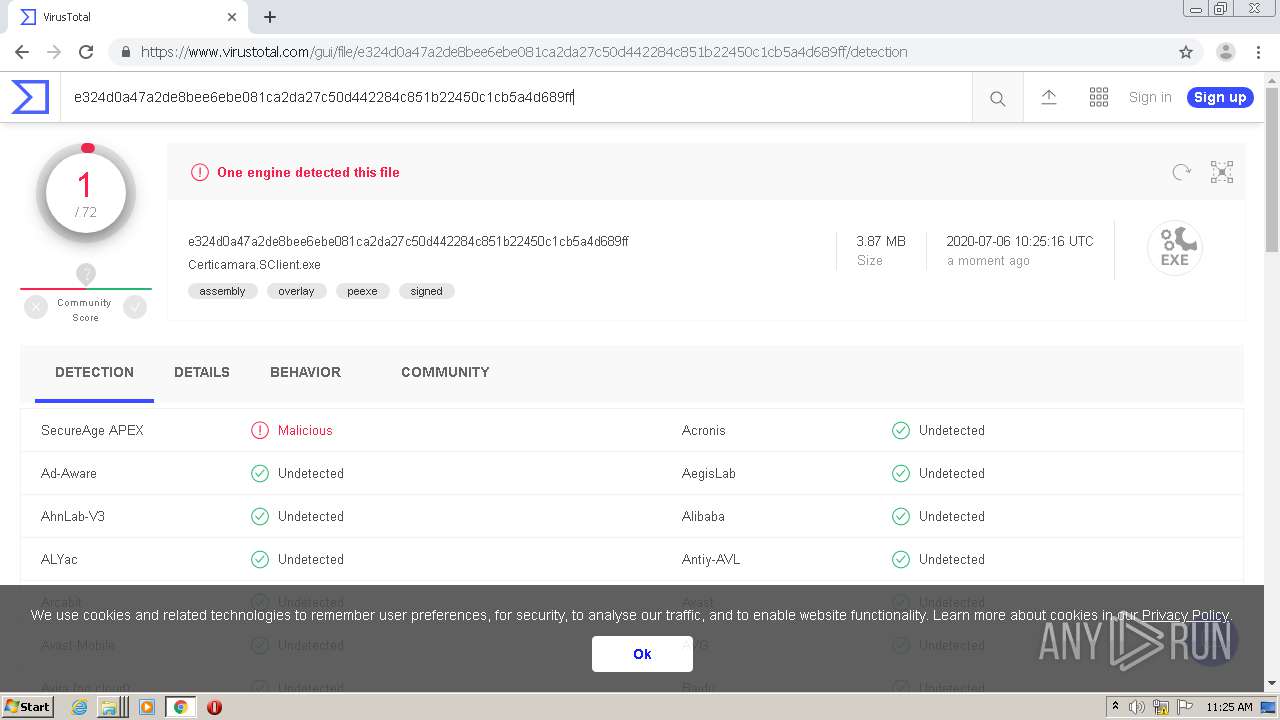This screenshot has height=720, width=1280.
Task: Click the Malicious warning icon for SecureAge APEX
Action: click(260, 430)
